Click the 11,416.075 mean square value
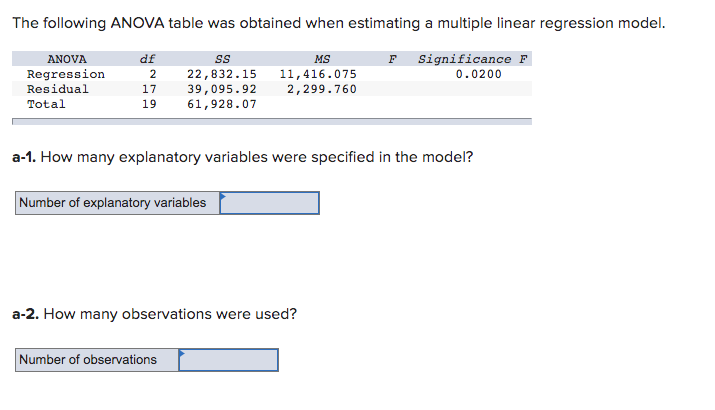Image resolution: width=715 pixels, height=410 pixels. (x=318, y=74)
